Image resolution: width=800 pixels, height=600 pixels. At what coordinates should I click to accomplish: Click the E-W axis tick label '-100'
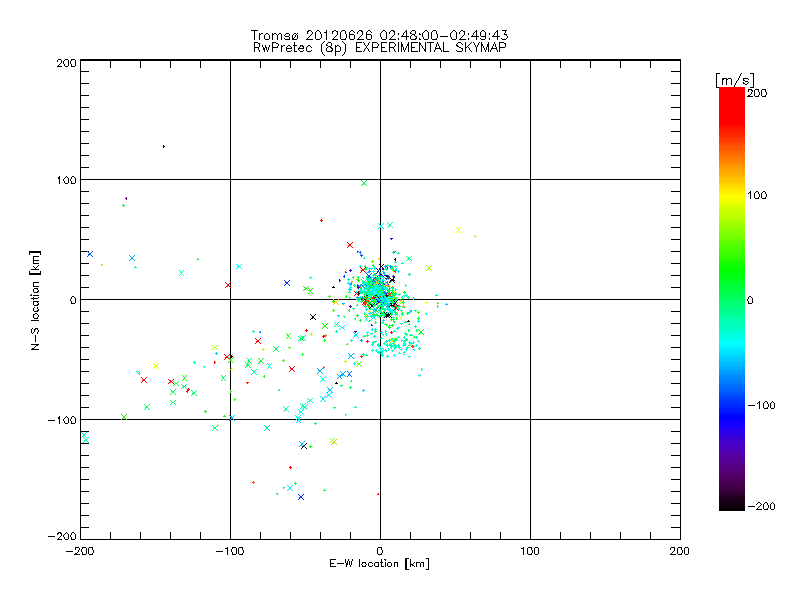coord(230,551)
